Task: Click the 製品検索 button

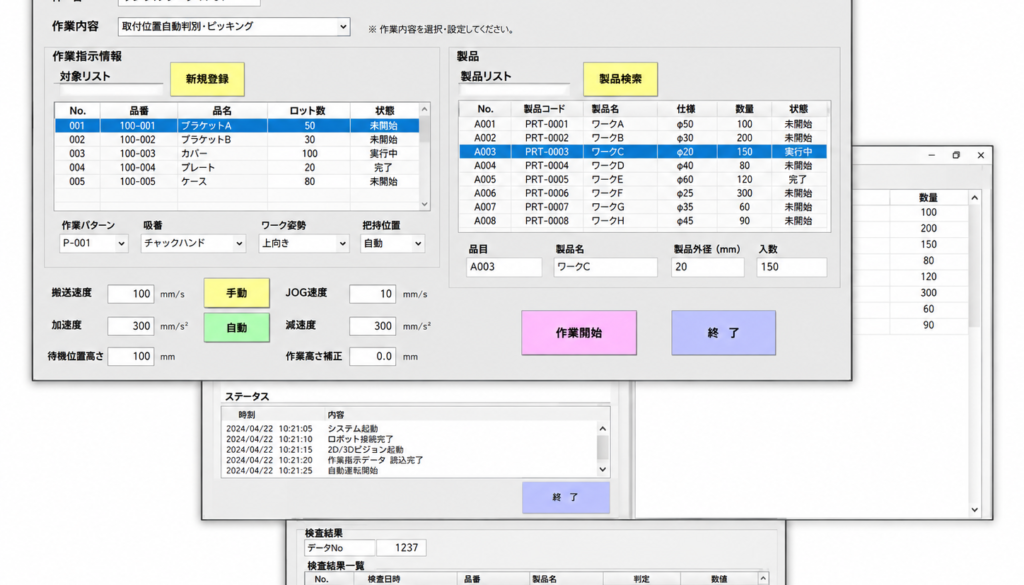Action: 620,79
